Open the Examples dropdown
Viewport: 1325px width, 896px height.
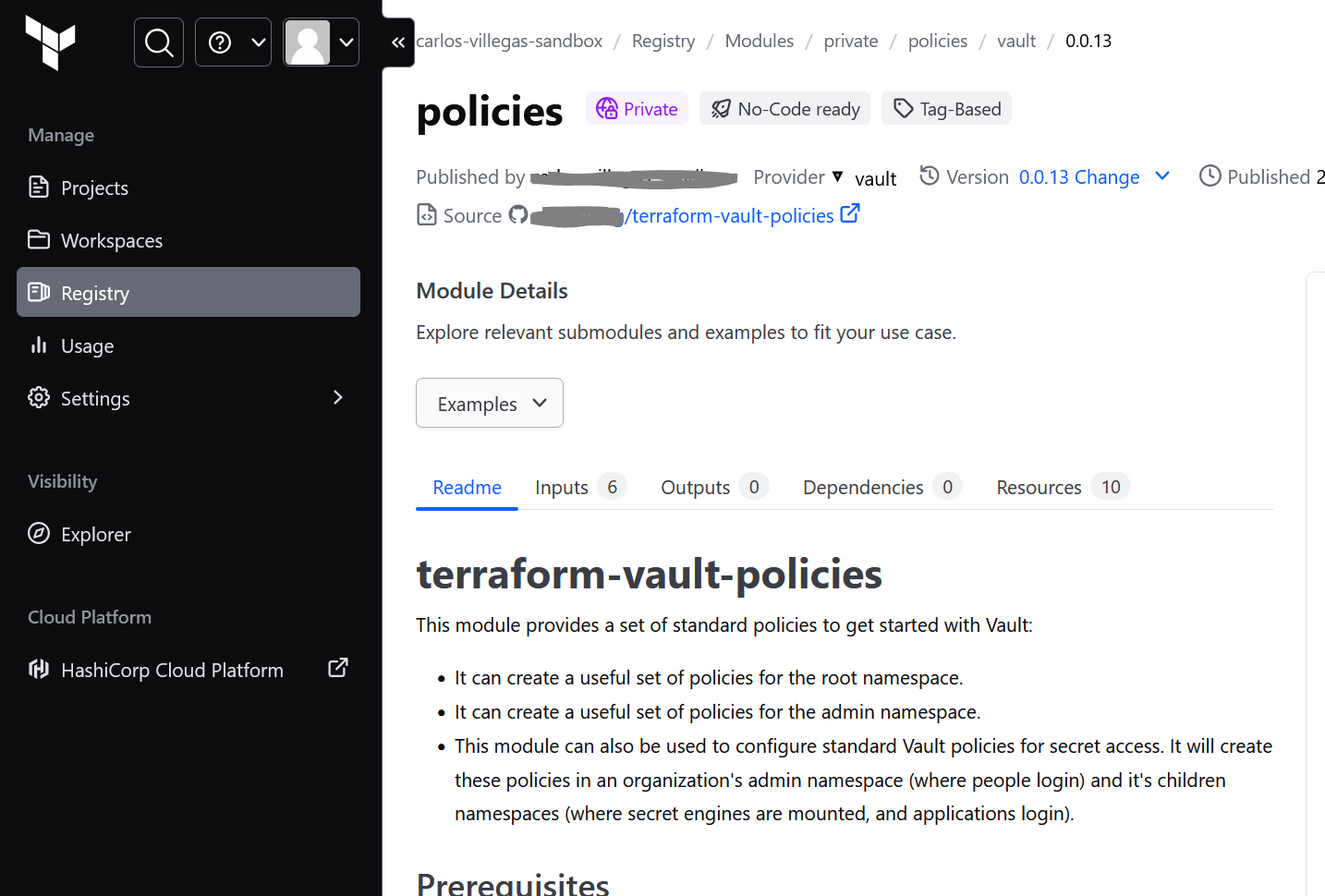tap(490, 403)
